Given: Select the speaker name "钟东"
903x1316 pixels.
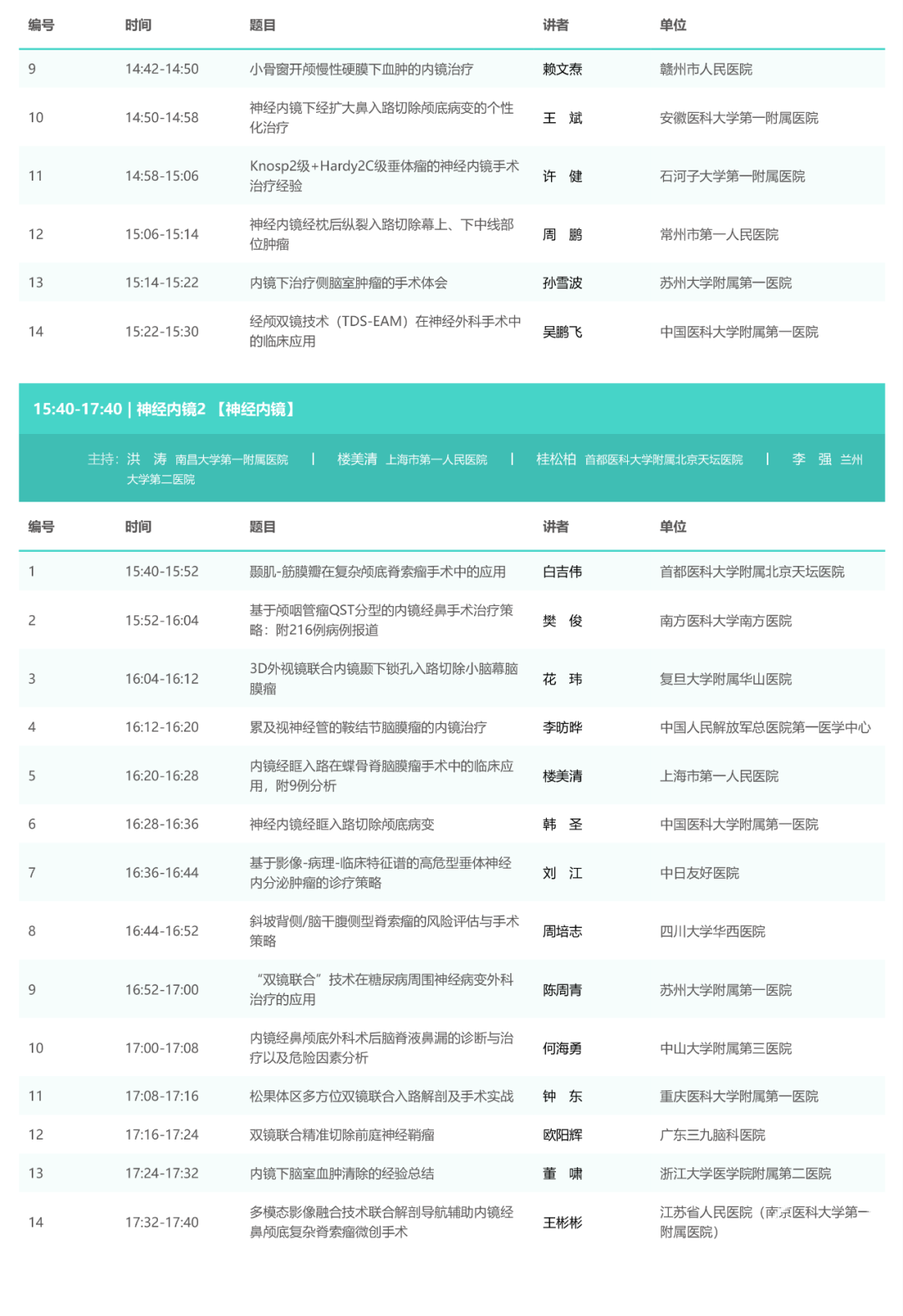Looking at the screenshot, I should pos(563,1096).
